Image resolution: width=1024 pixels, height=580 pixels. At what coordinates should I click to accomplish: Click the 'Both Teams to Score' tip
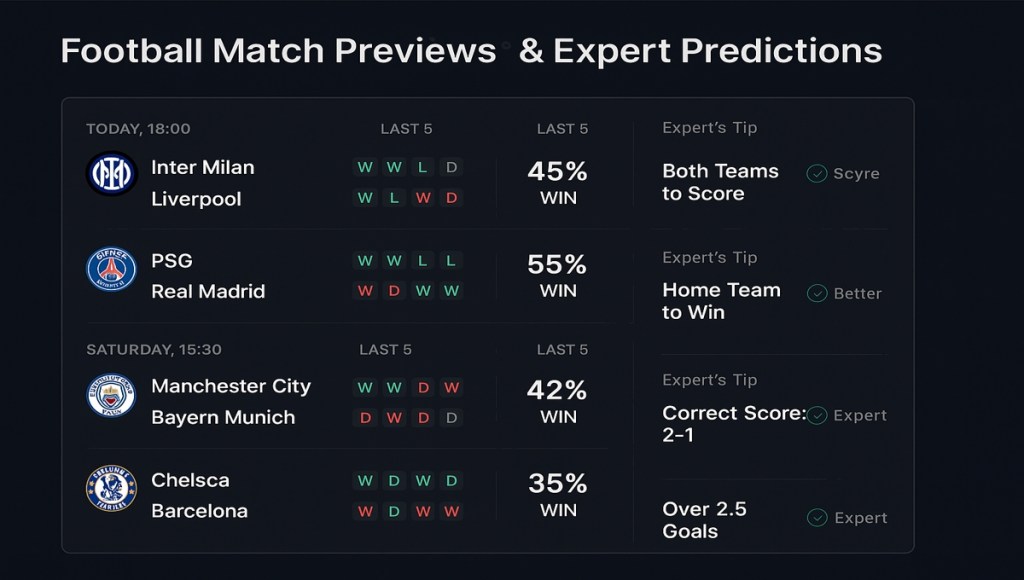718,183
